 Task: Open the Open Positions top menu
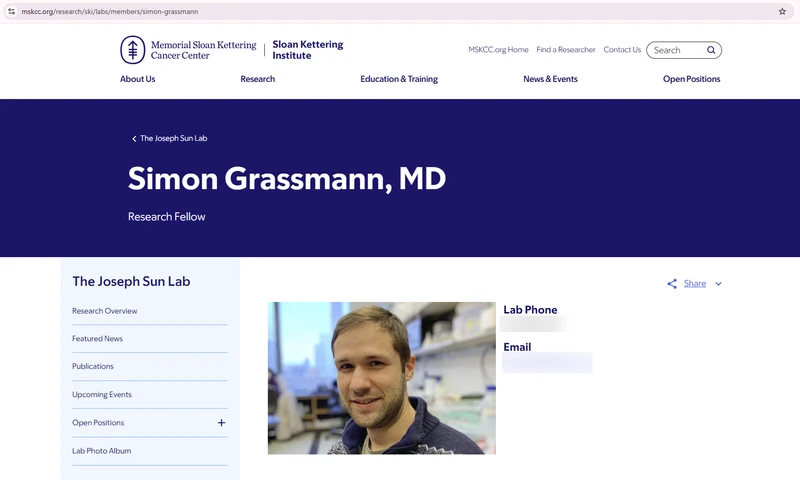point(691,79)
